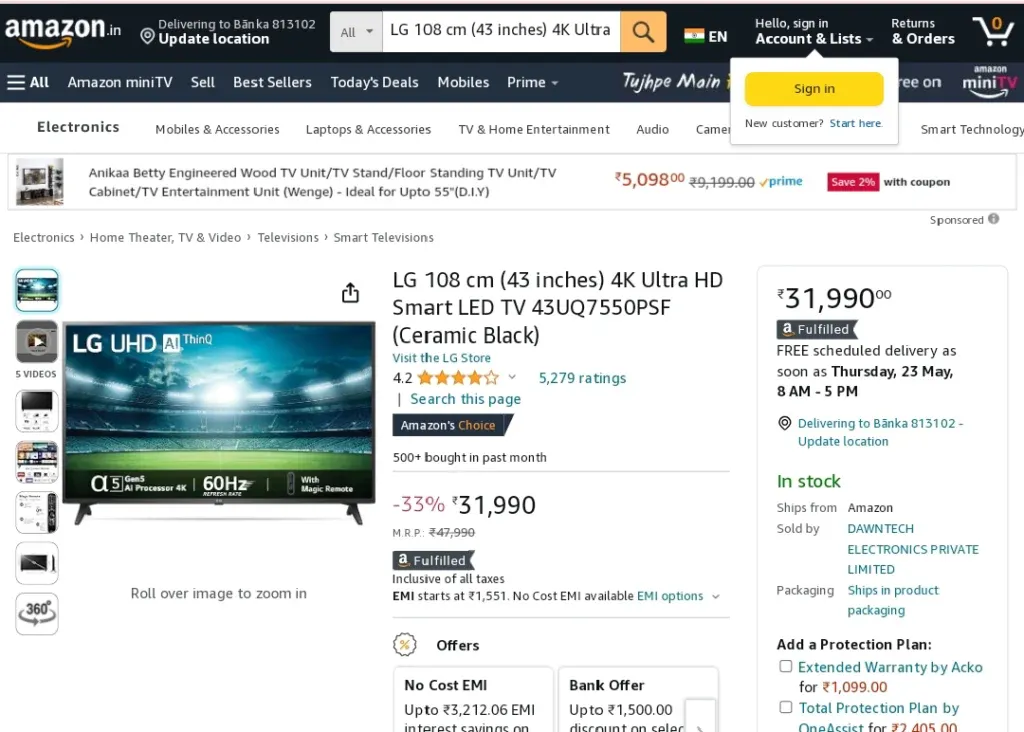Viewport: 1024px width, 732px height.
Task: Expand the star rating breakdown arrow
Action: (512, 377)
